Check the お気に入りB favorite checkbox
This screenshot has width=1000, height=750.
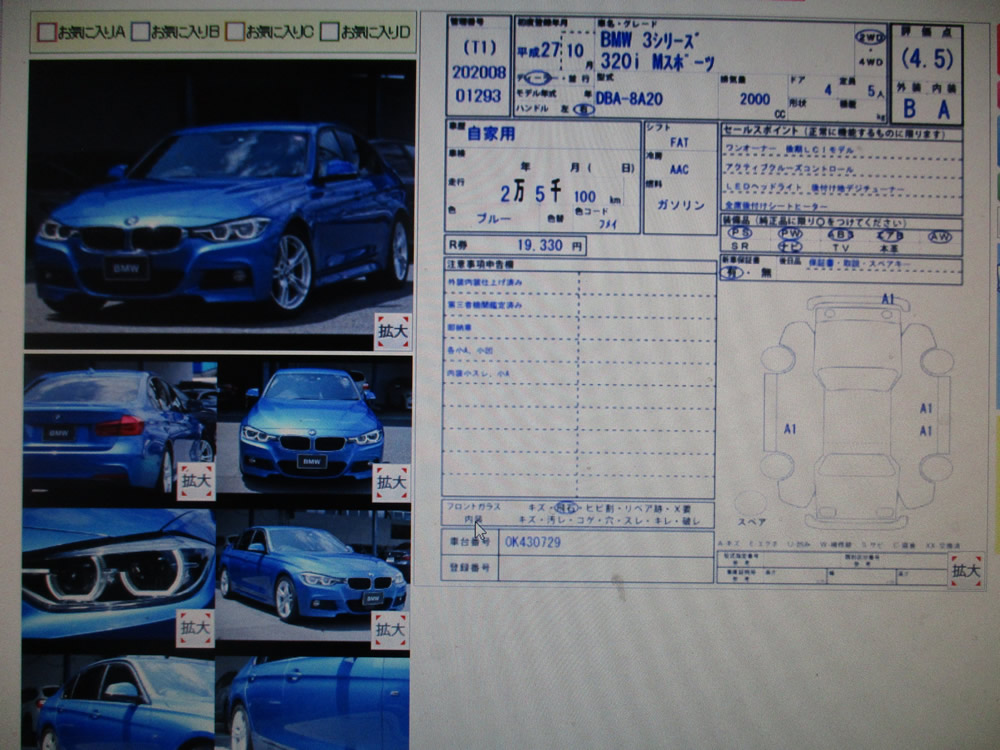(x=140, y=31)
